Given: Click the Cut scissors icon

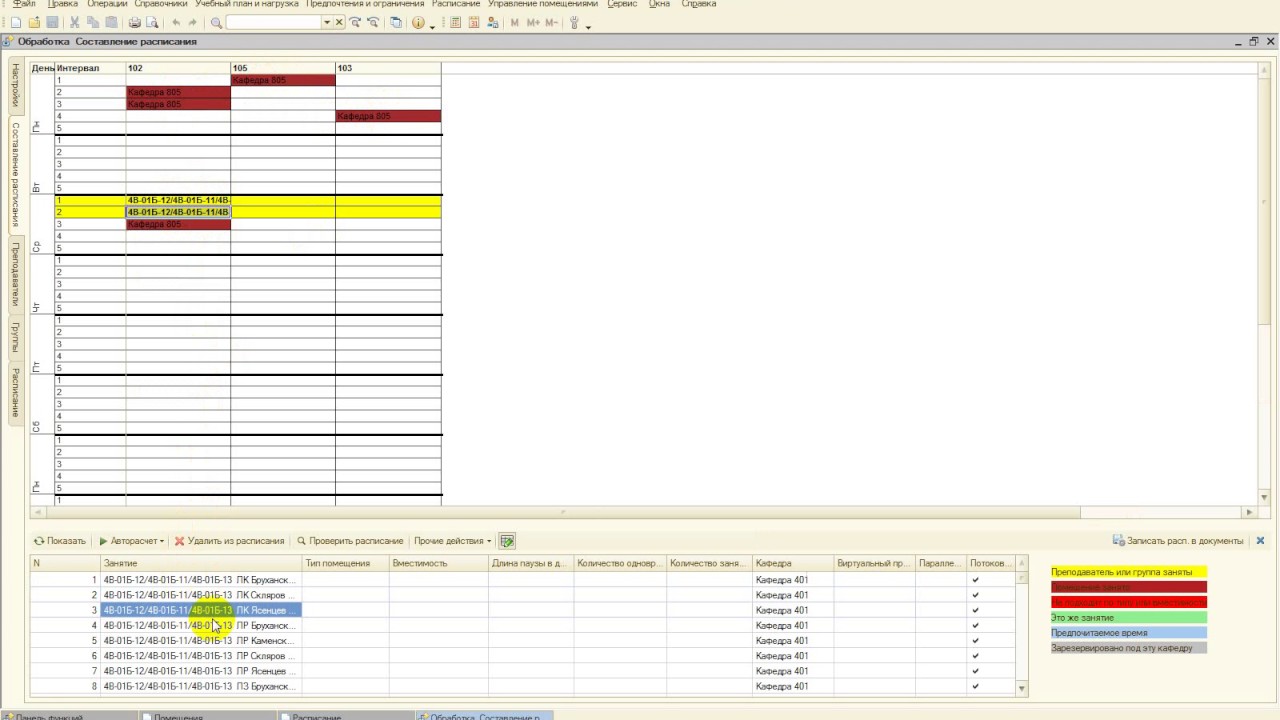Looking at the screenshot, I should pos(75,23).
